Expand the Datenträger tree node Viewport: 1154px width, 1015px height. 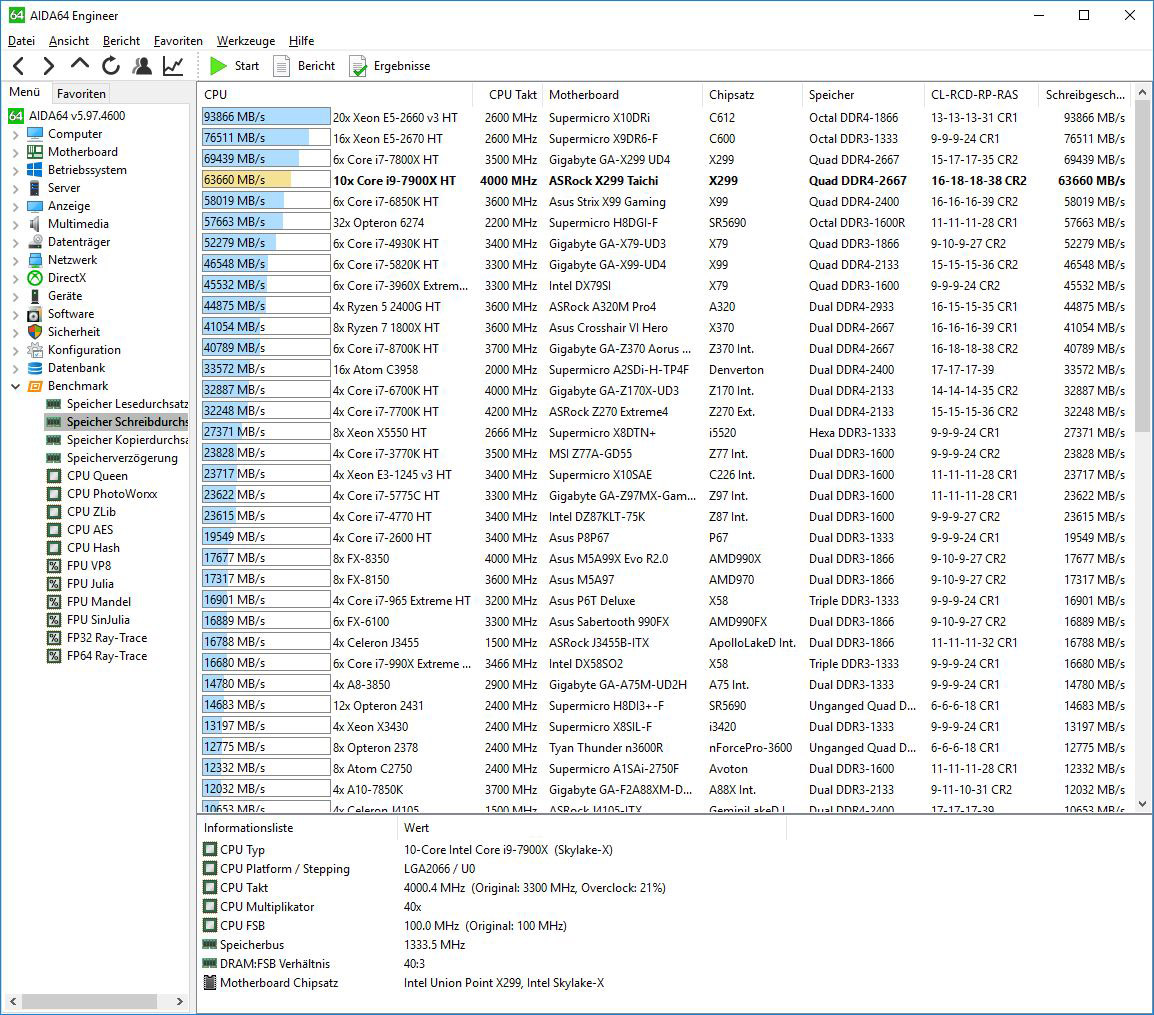(15, 243)
